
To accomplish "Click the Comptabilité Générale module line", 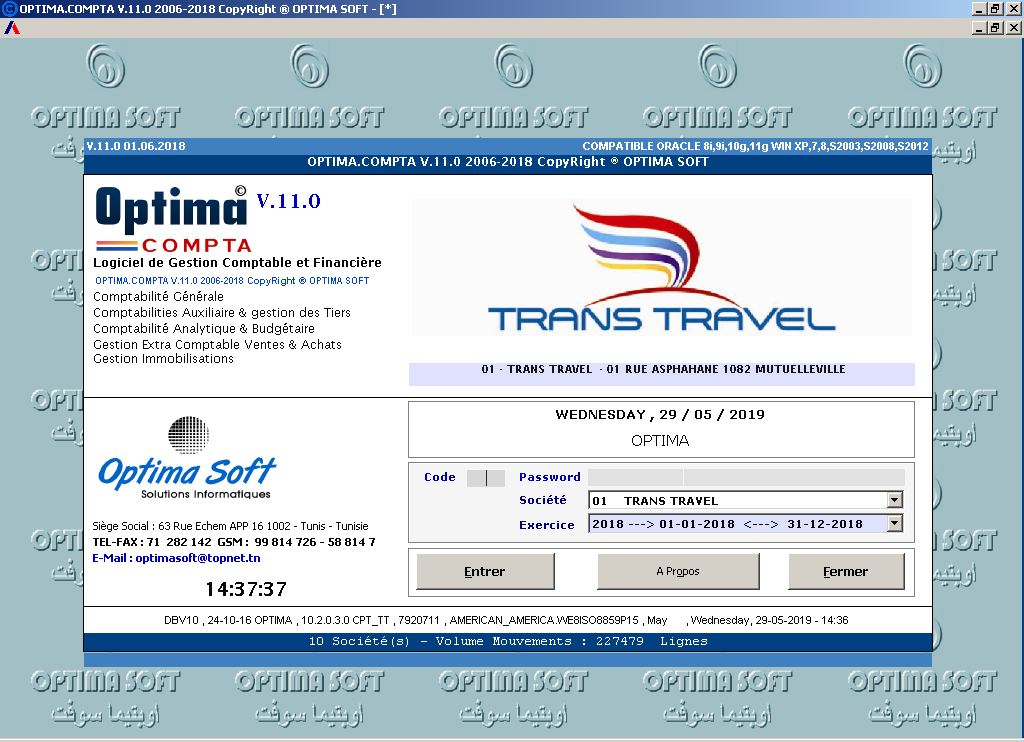I will tap(158, 297).
